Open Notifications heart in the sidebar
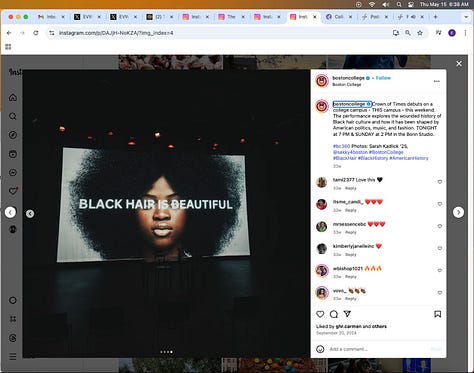 (x=13, y=191)
